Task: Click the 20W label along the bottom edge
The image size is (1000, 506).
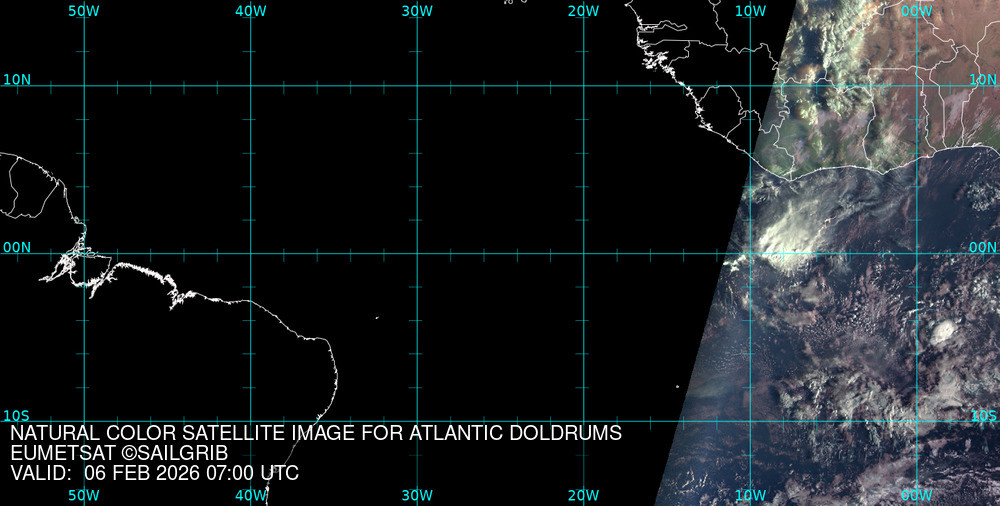Action: 583,495
